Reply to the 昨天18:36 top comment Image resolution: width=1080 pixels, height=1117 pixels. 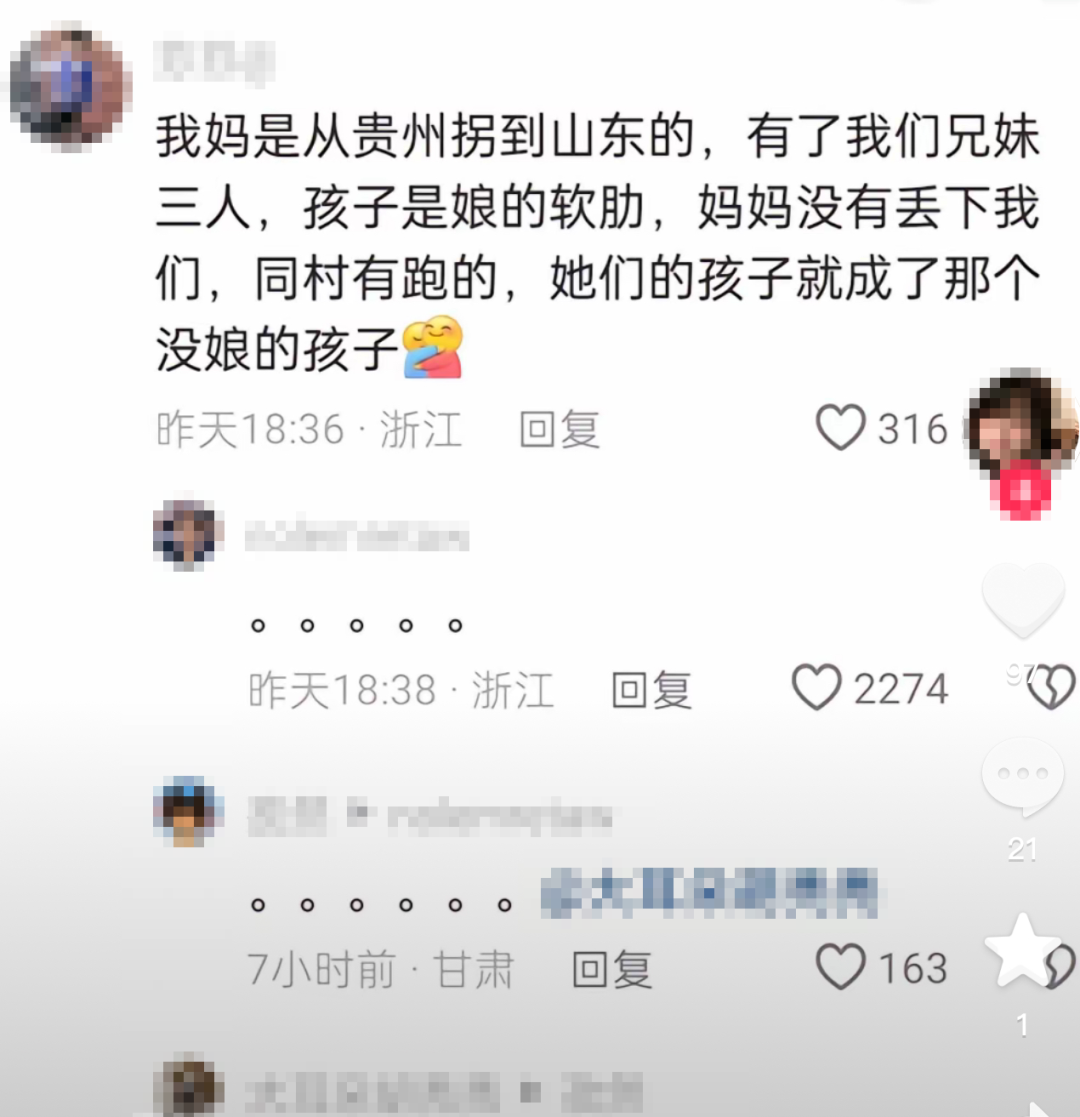(559, 430)
